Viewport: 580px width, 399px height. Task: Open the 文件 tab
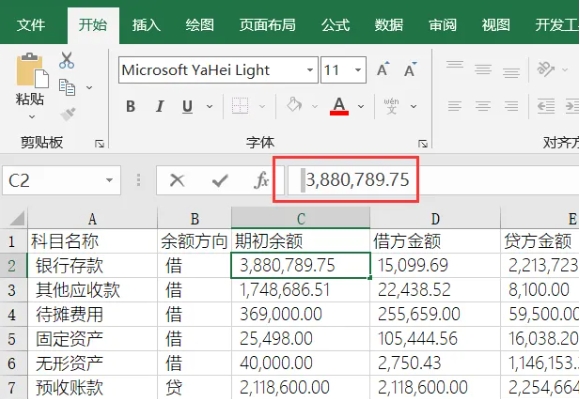point(31,25)
